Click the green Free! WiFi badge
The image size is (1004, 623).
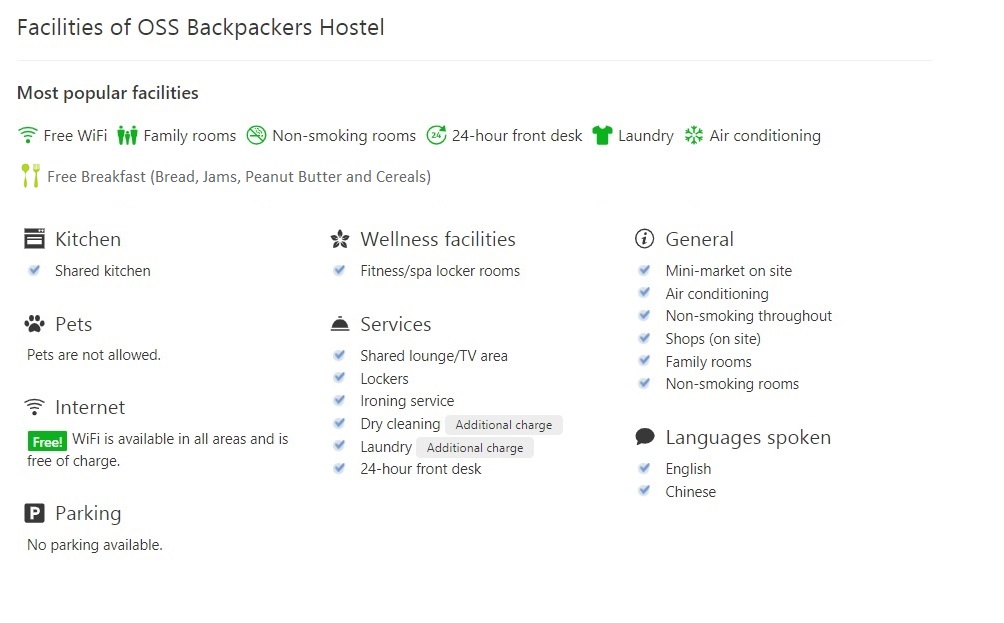[47, 441]
